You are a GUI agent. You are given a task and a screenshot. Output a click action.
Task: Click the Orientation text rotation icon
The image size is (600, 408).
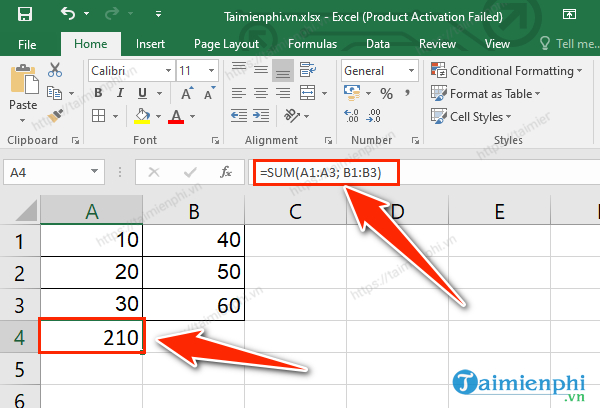[x=292, y=116]
